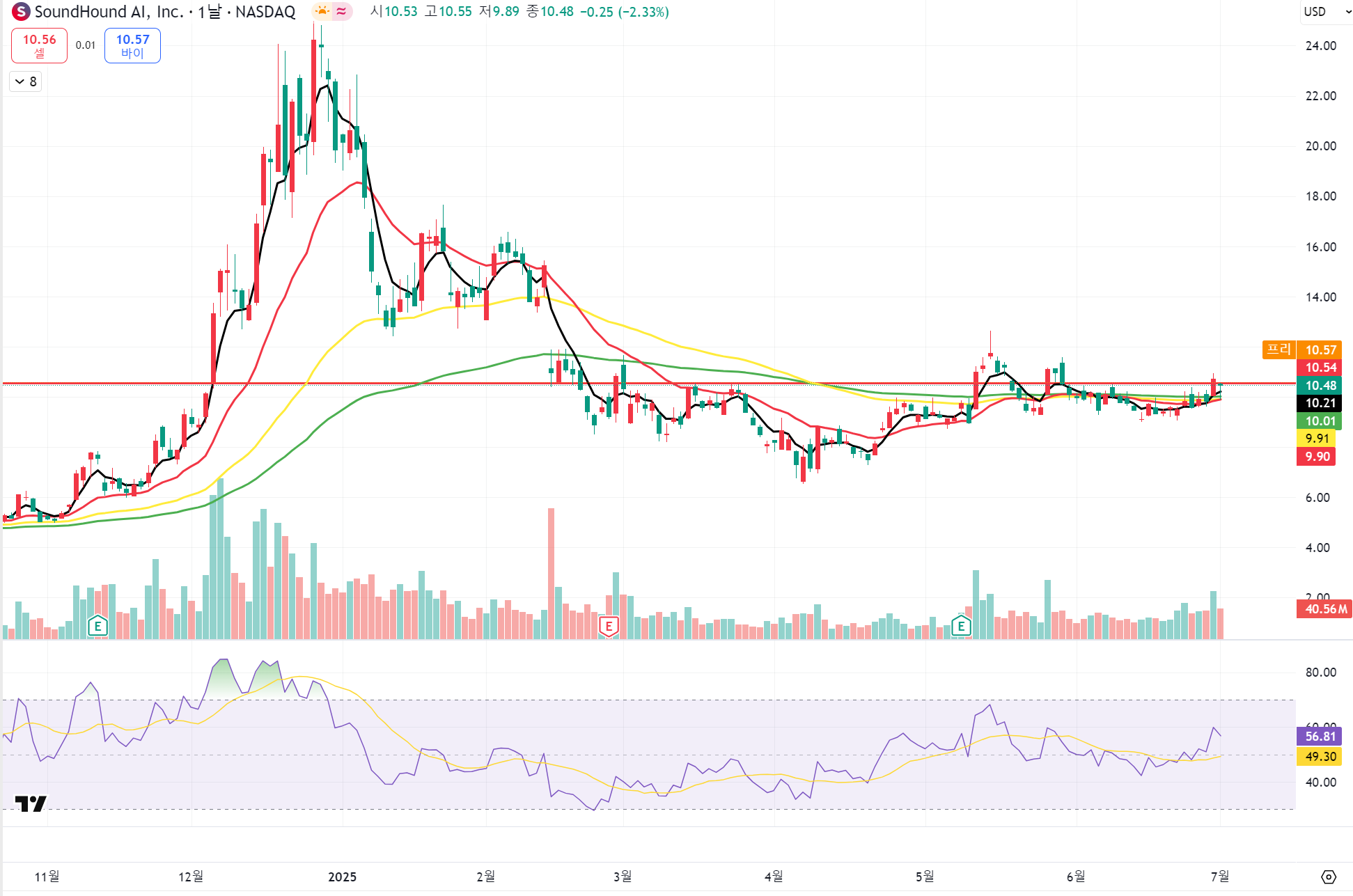
Task: Click the earnings E marker near November
Action: pyautogui.click(x=97, y=626)
